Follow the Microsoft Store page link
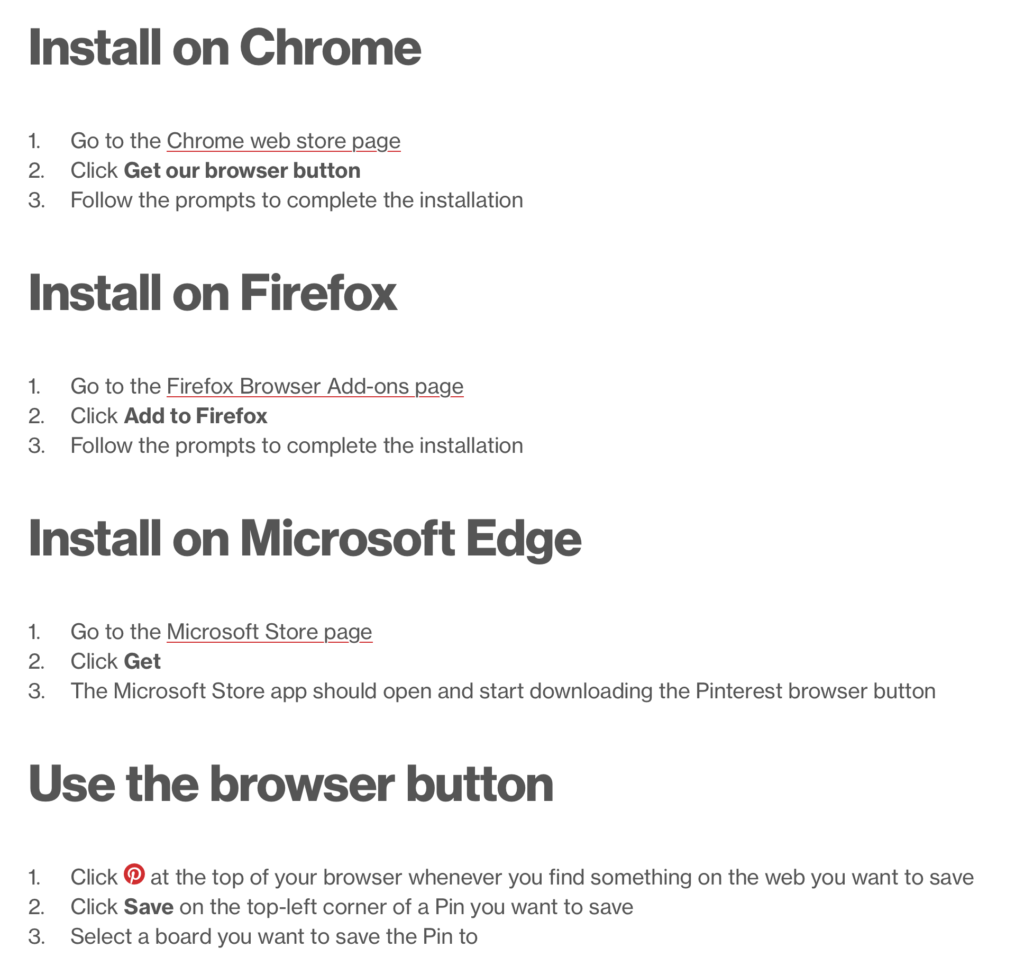 [269, 631]
